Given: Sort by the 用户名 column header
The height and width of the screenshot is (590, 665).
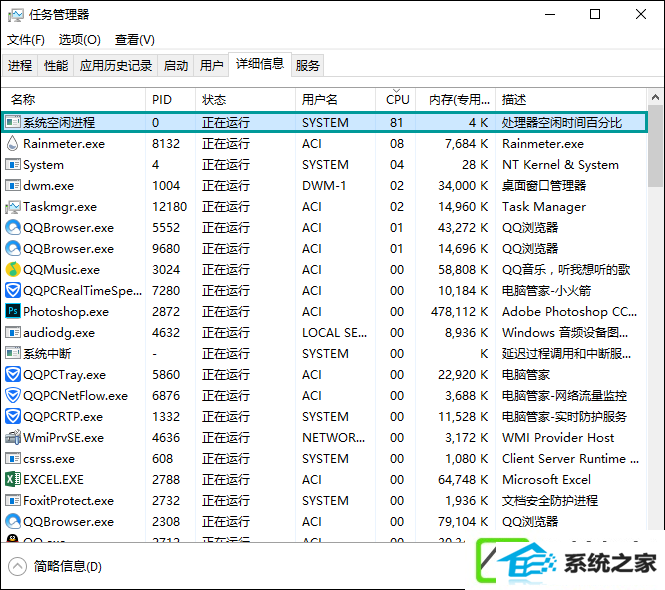Looking at the screenshot, I should click(x=335, y=100).
